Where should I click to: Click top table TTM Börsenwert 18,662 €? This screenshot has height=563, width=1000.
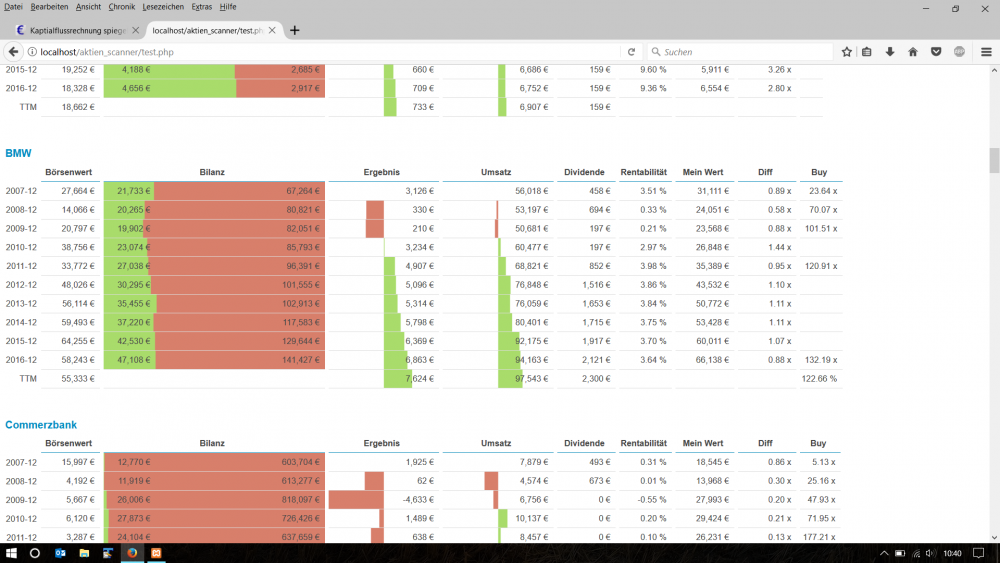coord(78,107)
